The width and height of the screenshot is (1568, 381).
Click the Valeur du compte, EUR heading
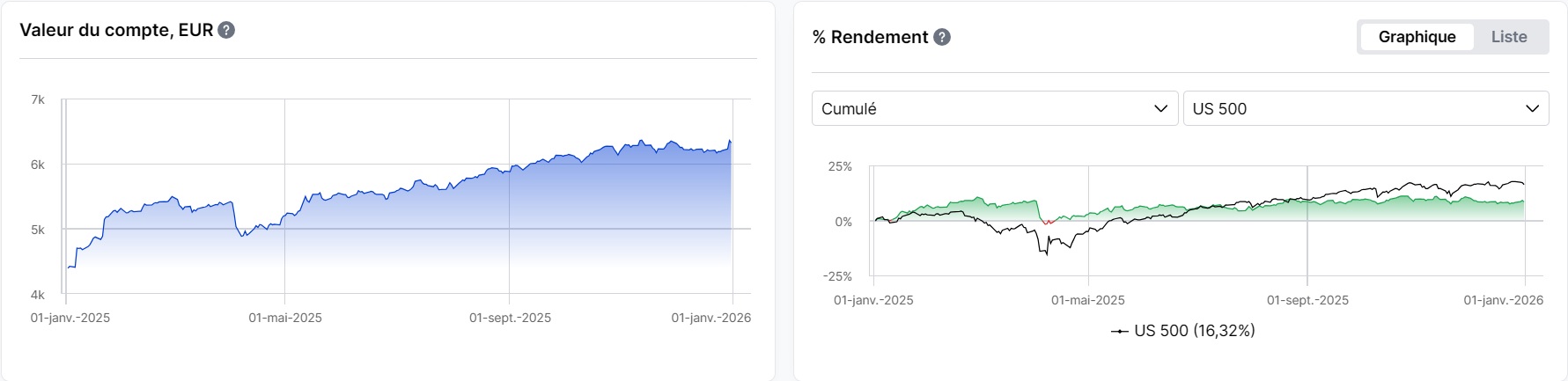116,31
